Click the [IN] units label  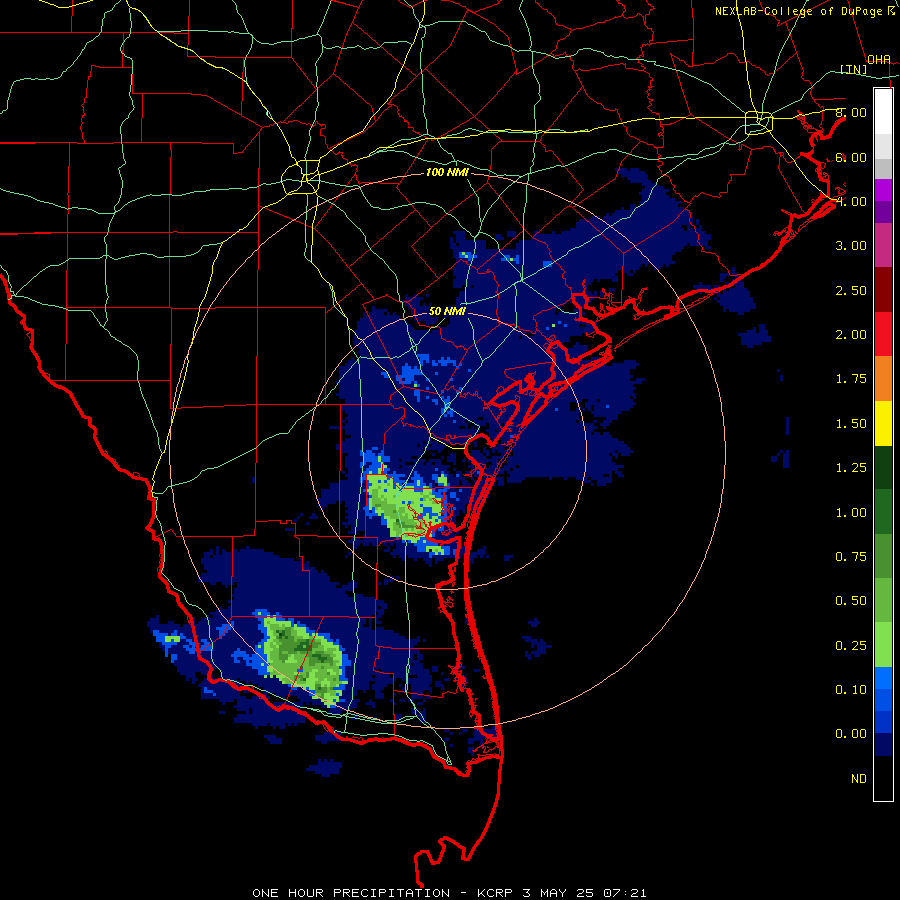pos(854,69)
